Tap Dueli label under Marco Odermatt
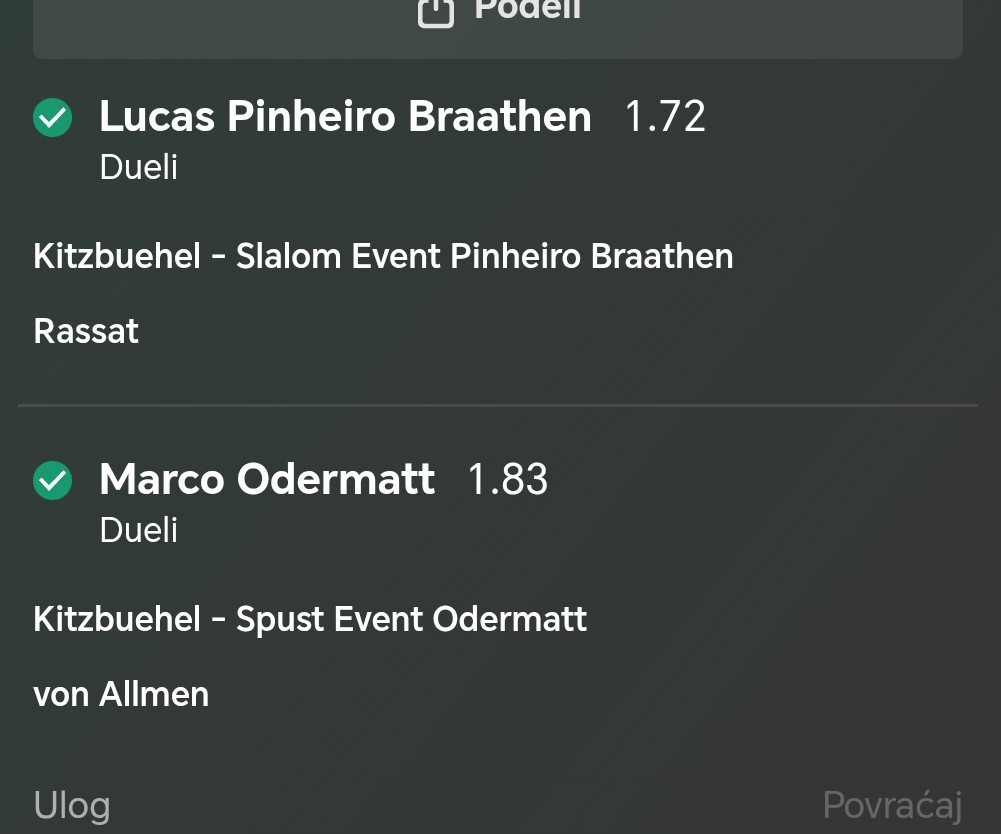This screenshot has width=1001, height=834. click(139, 530)
